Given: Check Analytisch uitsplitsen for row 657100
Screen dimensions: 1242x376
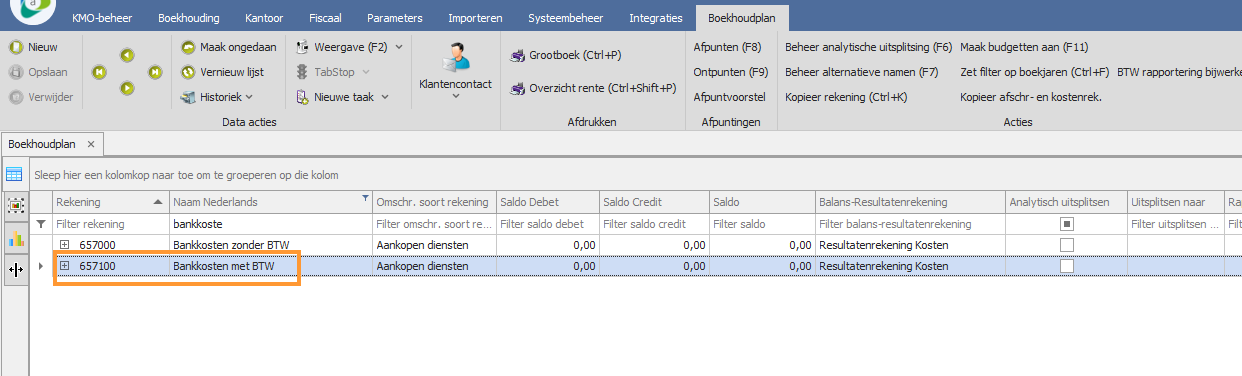Looking at the screenshot, I should 1067,266.
